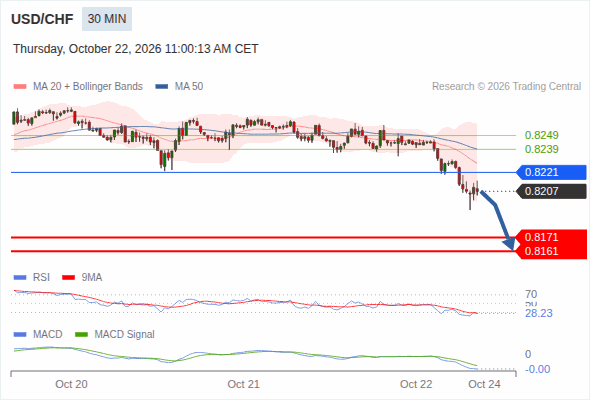
Task: Click the pink MA 20 legend swatch
Action: 20,87
